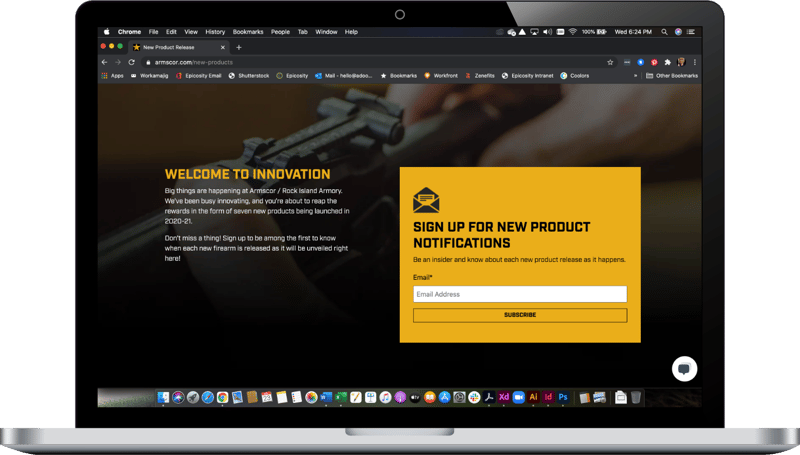The image size is (800, 455).
Task: Click the volume icon in menu bar
Action: point(547,32)
